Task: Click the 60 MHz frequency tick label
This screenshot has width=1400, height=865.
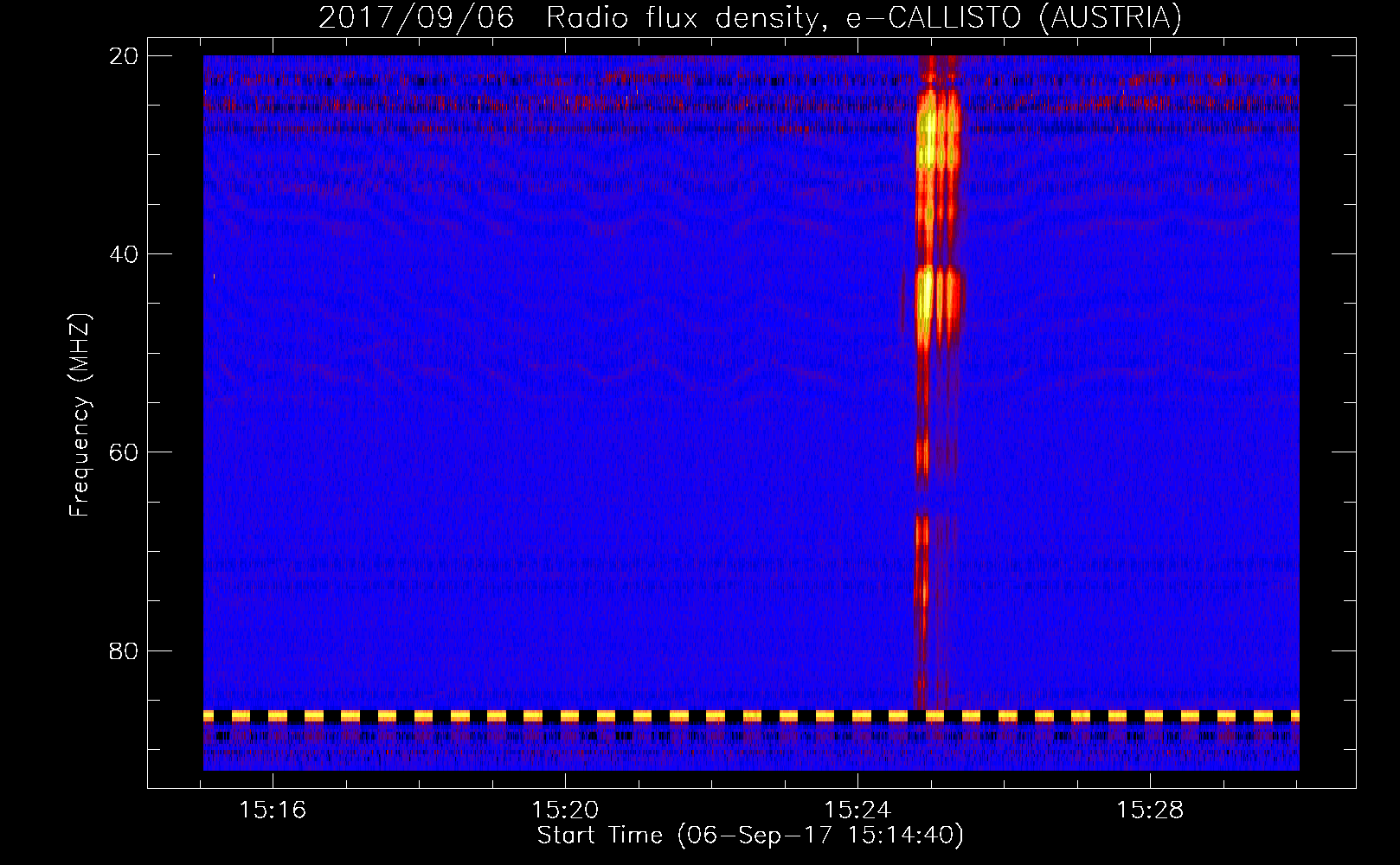Action: pos(124,452)
